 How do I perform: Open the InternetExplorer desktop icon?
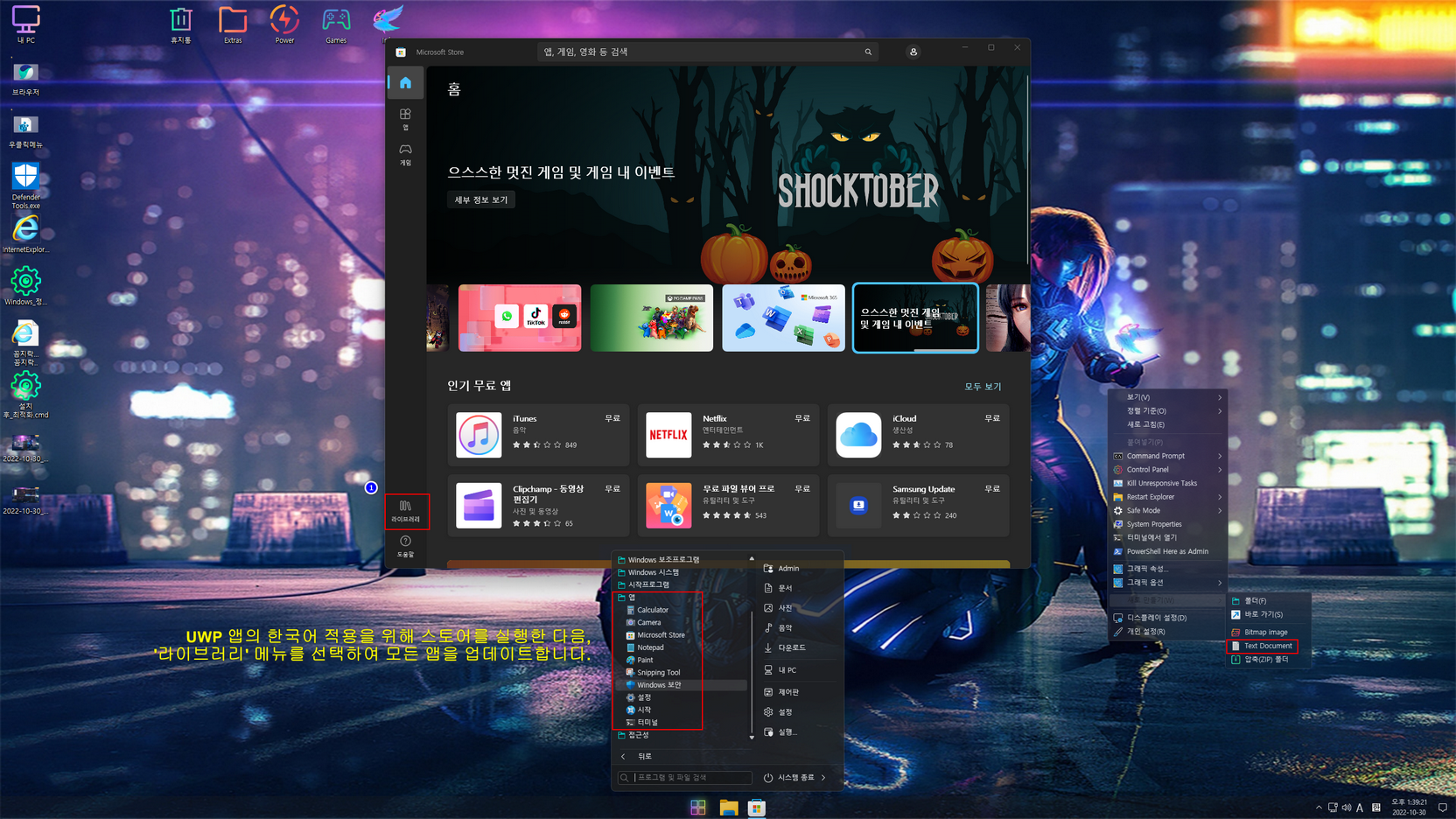point(25,234)
